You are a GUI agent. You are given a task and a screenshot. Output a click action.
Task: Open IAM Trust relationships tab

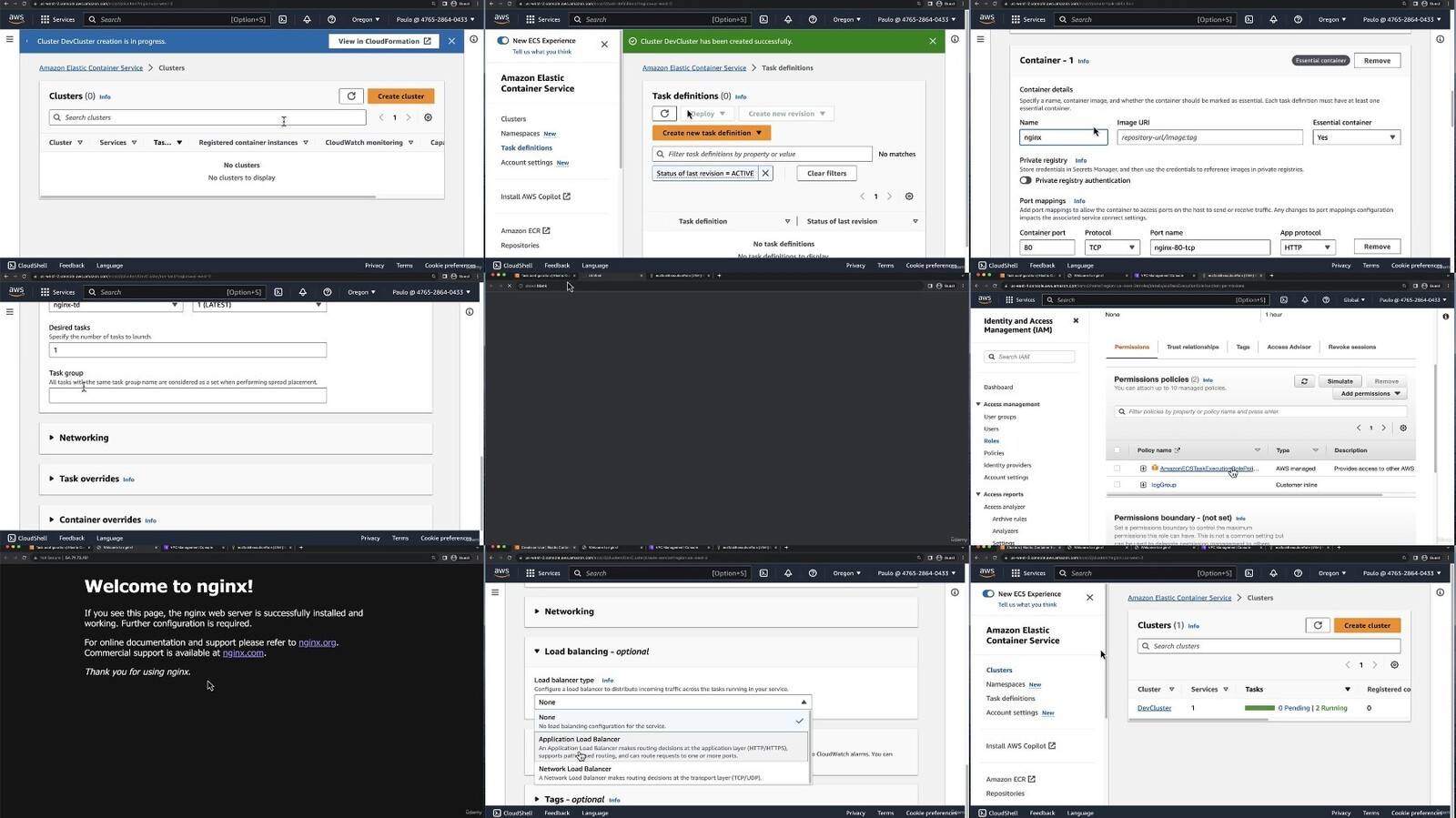1192,347
